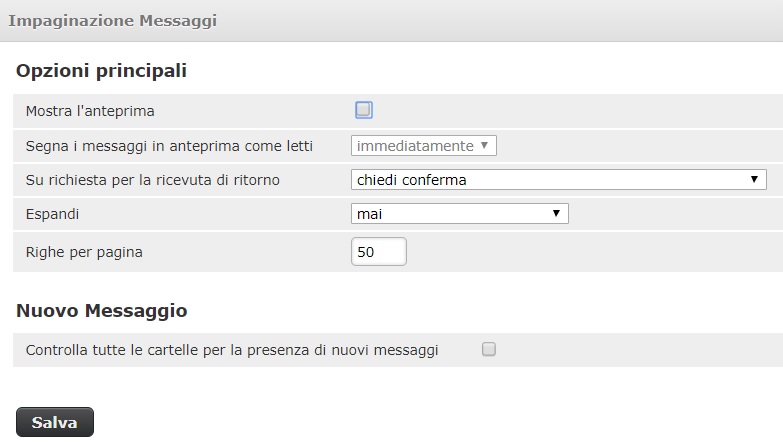Click the 'Nuovo Messaggio' section heading
The image size is (783, 444).
[x=102, y=311]
